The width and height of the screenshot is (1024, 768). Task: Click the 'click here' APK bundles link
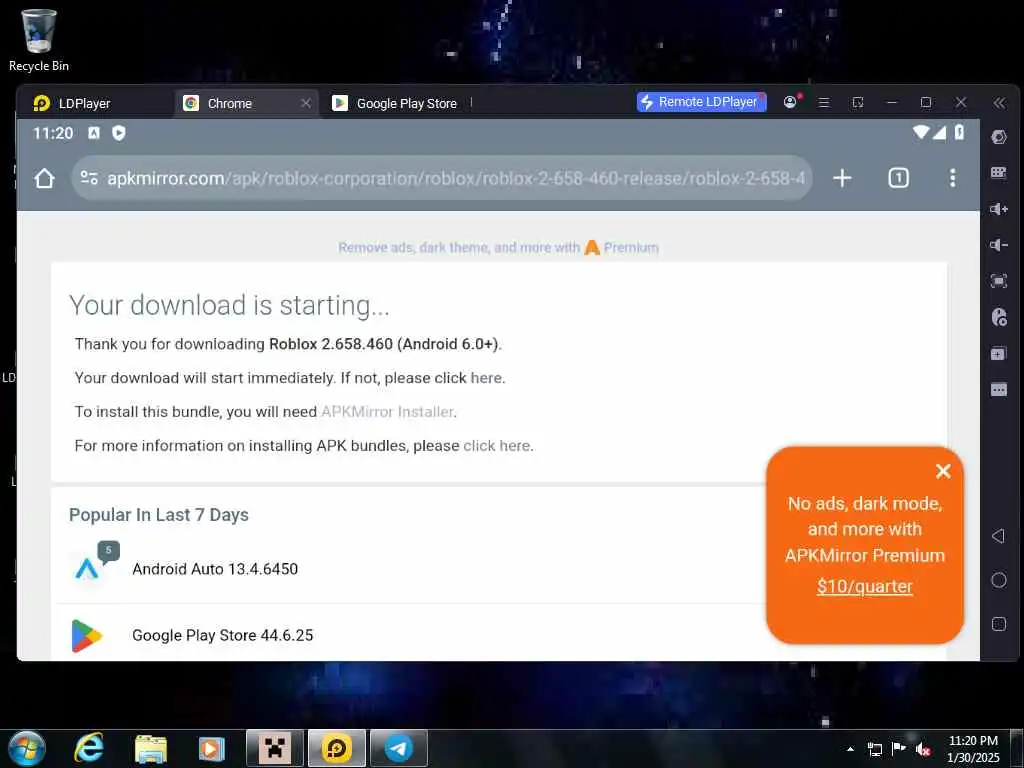496,446
